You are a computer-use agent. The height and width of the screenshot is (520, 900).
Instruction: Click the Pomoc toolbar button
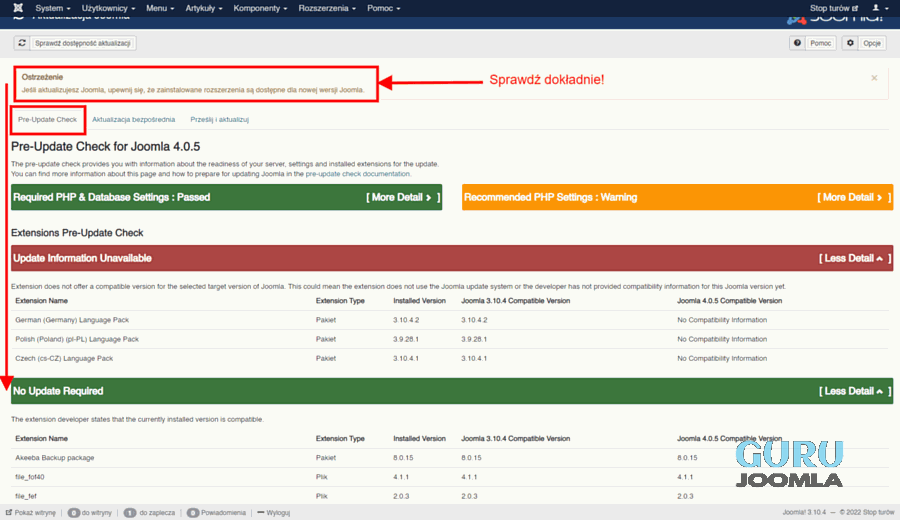tap(820, 43)
